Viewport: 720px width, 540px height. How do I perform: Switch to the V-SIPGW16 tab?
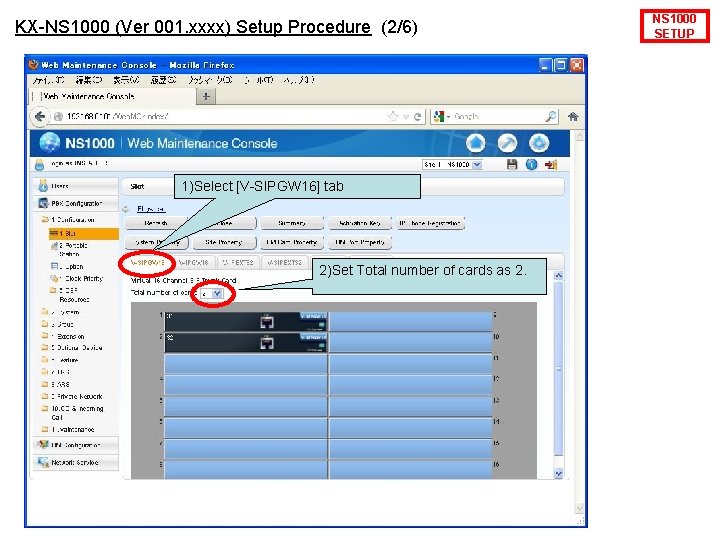[147, 263]
